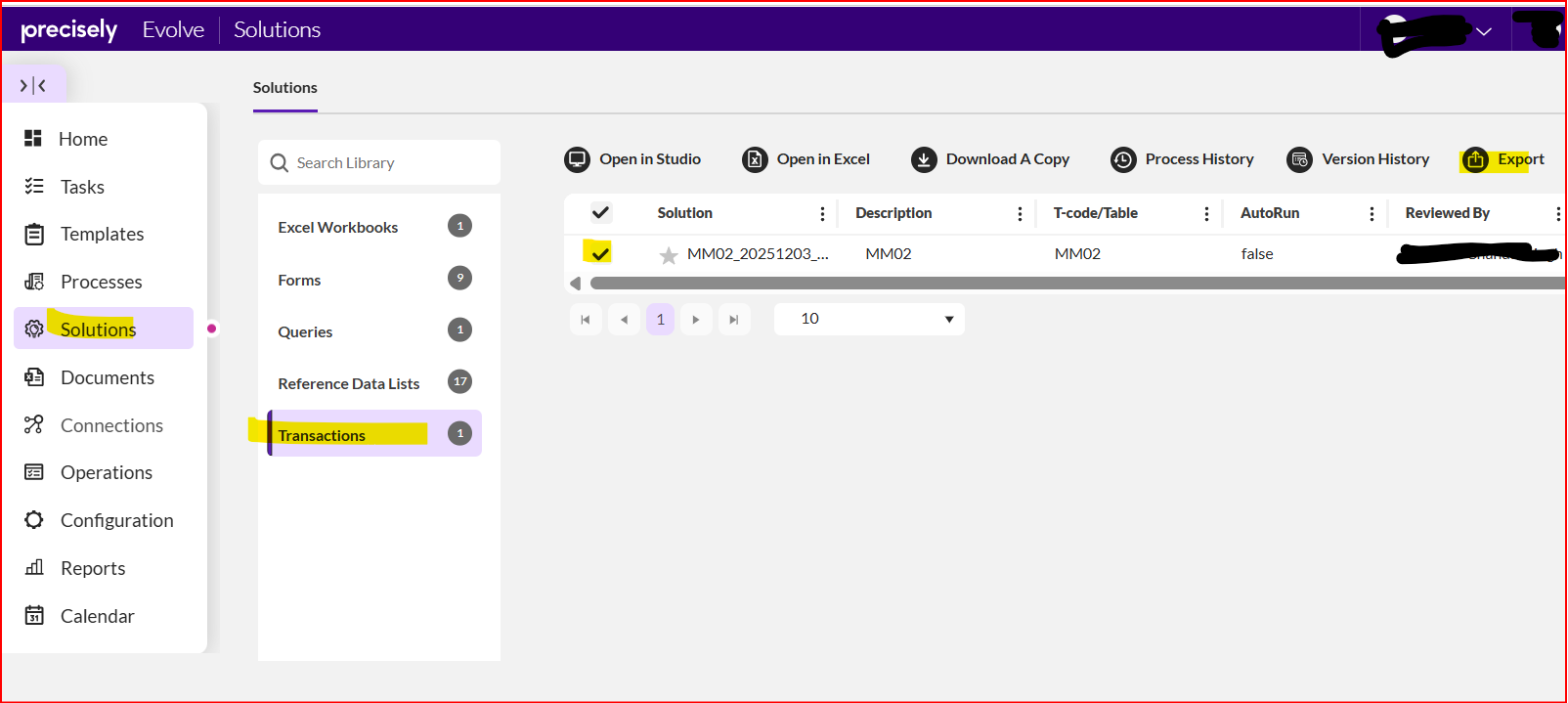Image resolution: width=1568 pixels, height=703 pixels.
Task: Select Transactions category in library
Action: point(374,434)
